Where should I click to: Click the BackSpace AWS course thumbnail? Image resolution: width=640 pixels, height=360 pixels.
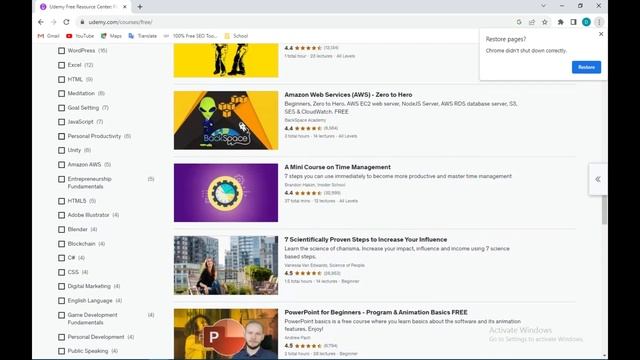click(x=226, y=120)
